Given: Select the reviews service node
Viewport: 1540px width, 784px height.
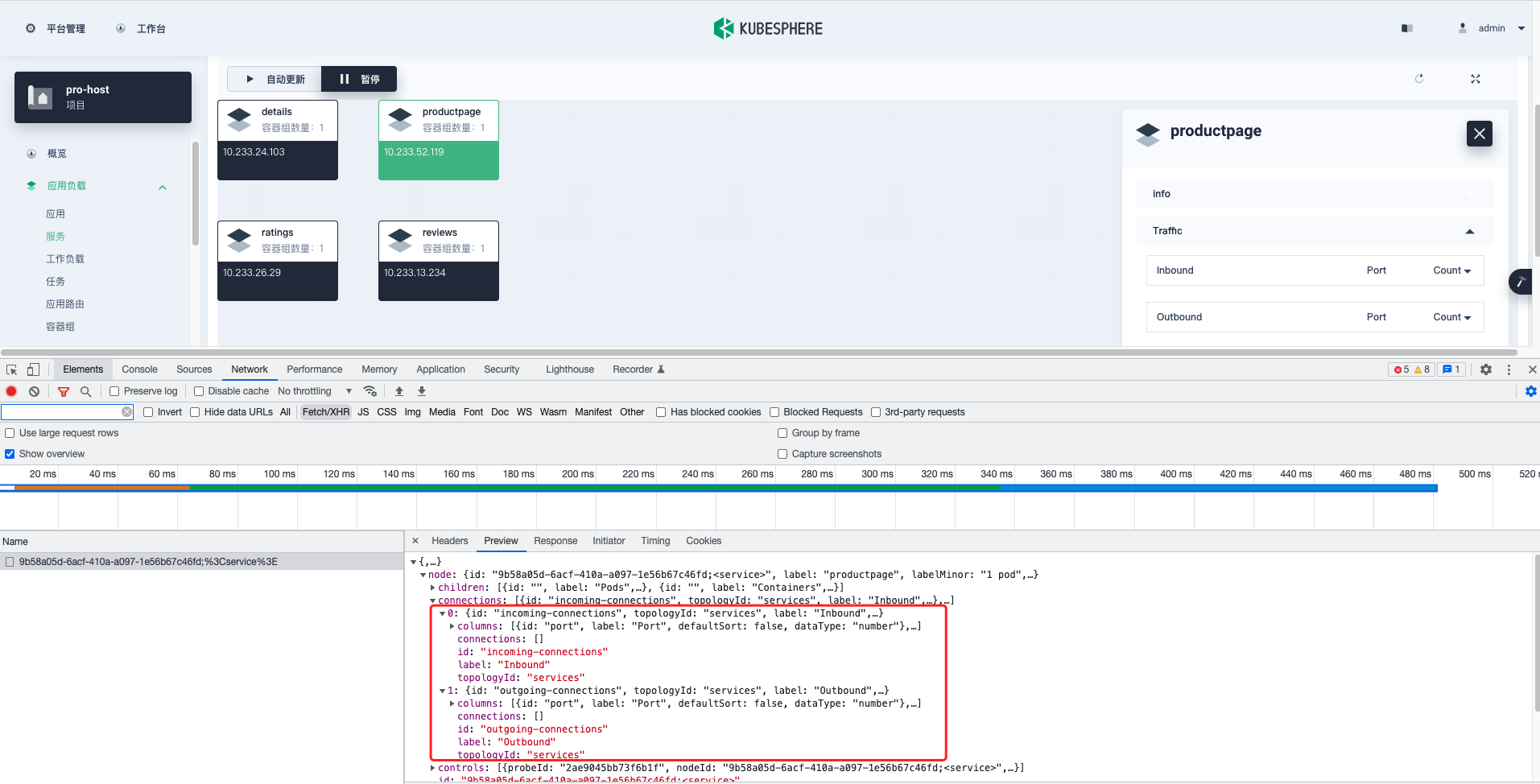Looking at the screenshot, I should click(439, 261).
